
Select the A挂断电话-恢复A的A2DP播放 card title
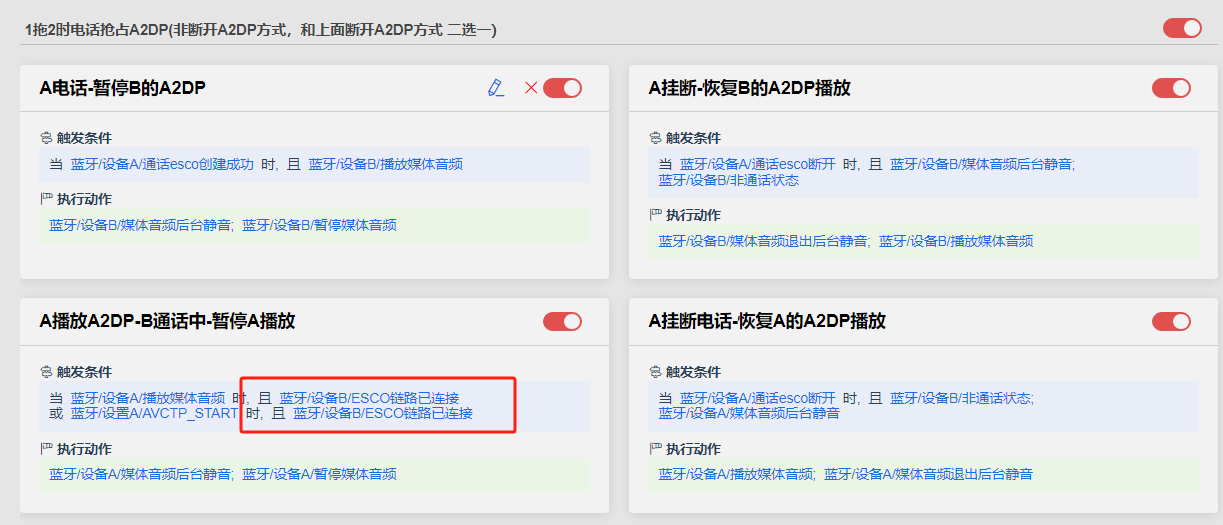pyautogui.click(x=767, y=321)
